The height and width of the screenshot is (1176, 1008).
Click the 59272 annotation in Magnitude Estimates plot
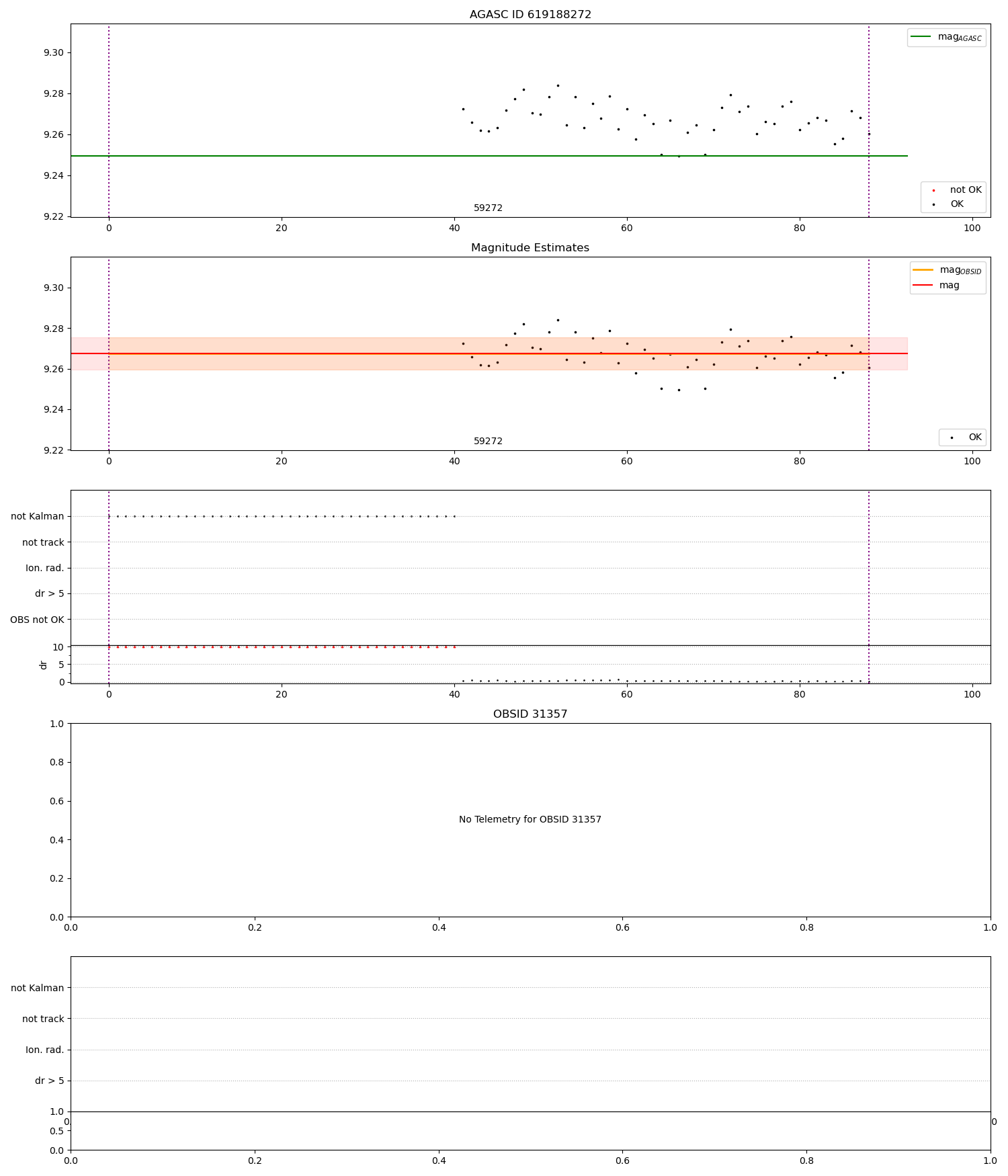click(x=488, y=442)
